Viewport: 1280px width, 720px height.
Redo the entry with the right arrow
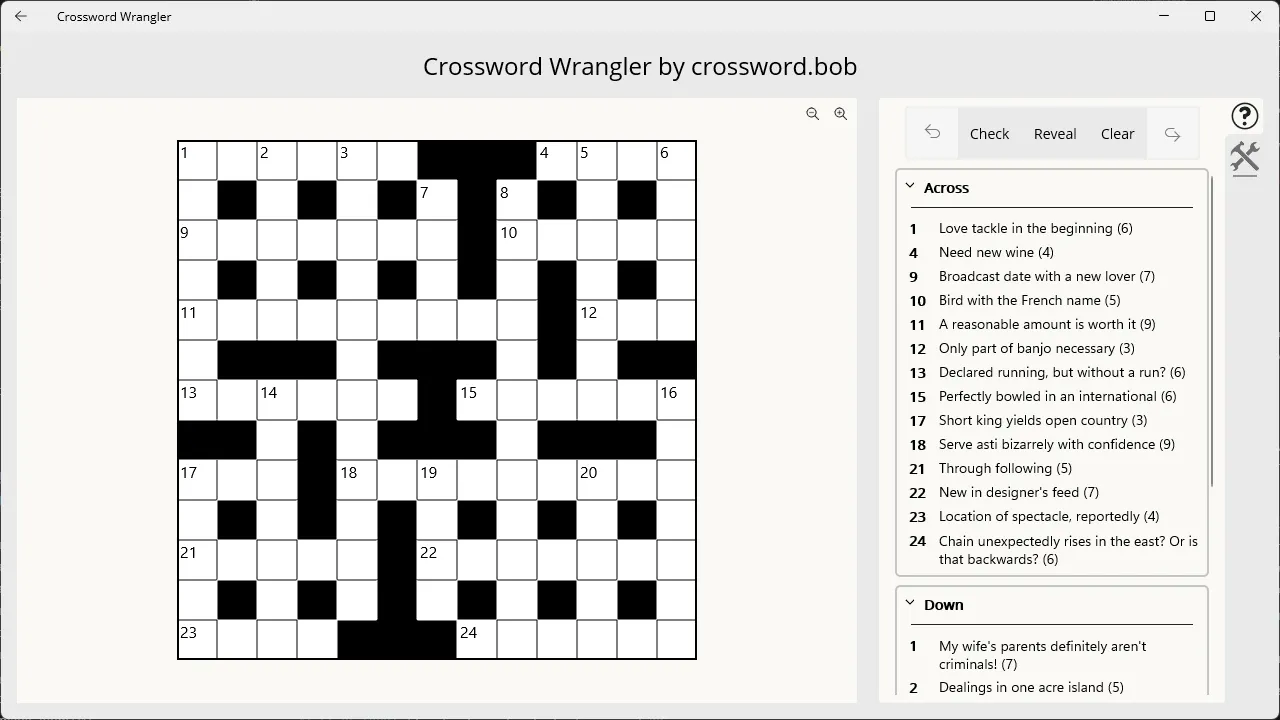[1173, 133]
